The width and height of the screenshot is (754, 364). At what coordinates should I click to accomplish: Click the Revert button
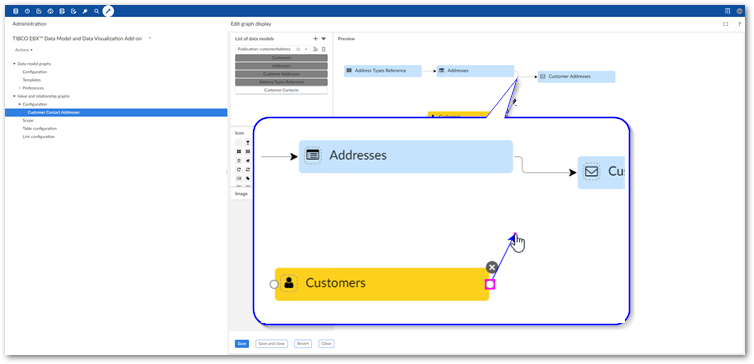(x=303, y=344)
